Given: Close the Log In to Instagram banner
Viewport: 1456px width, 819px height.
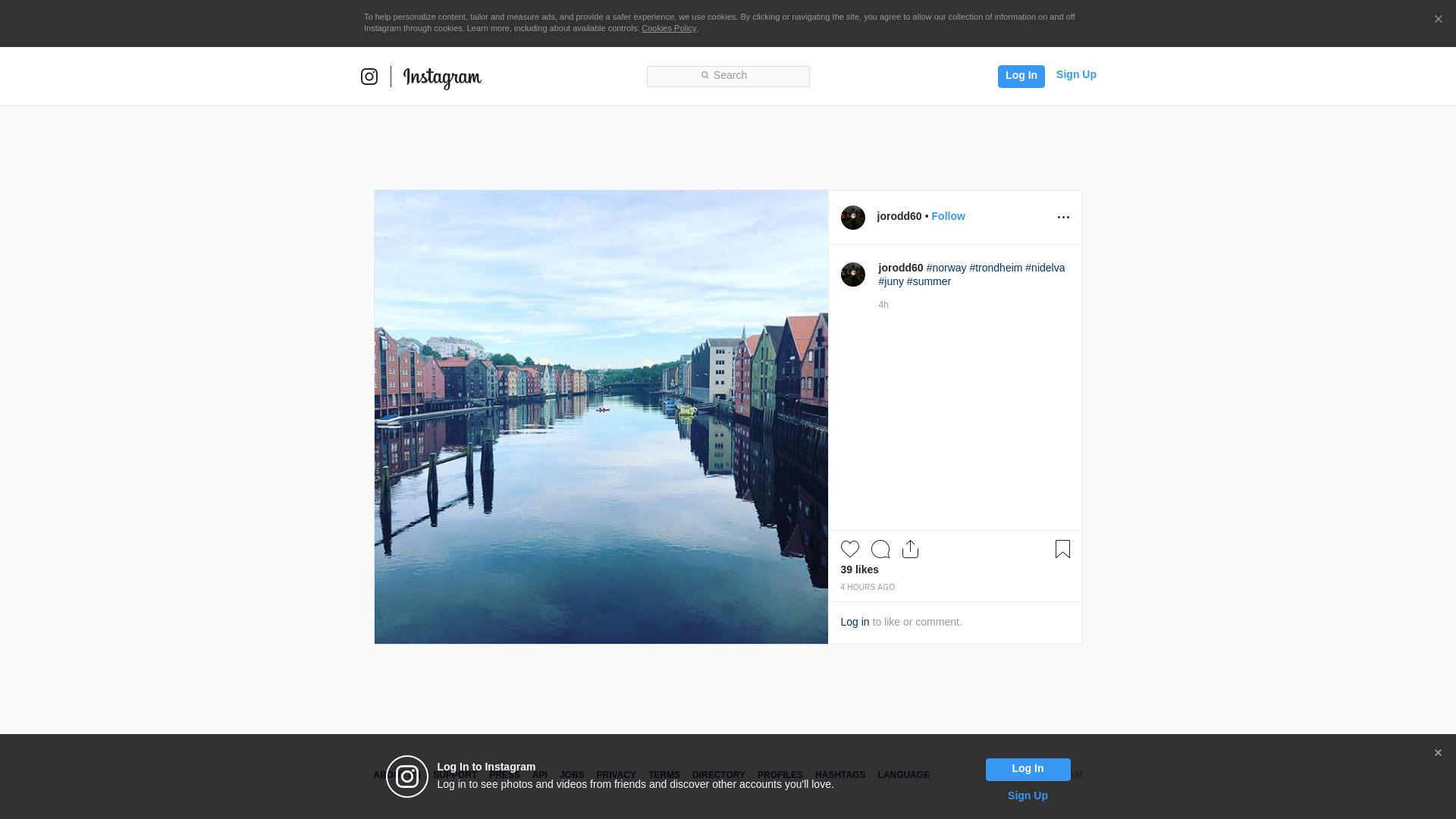Looking at the screenshot, I should coord(1438,753).
